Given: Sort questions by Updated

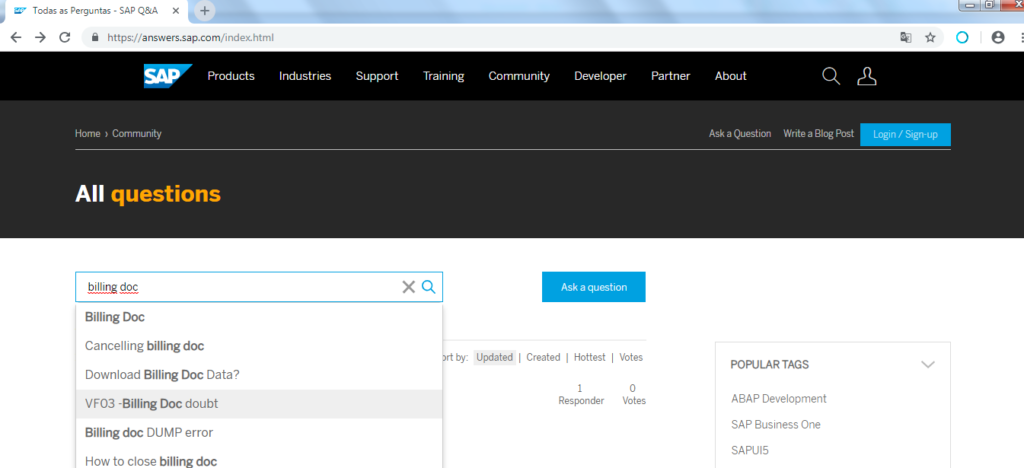Looking at the screenshot, I should [494, 357].
